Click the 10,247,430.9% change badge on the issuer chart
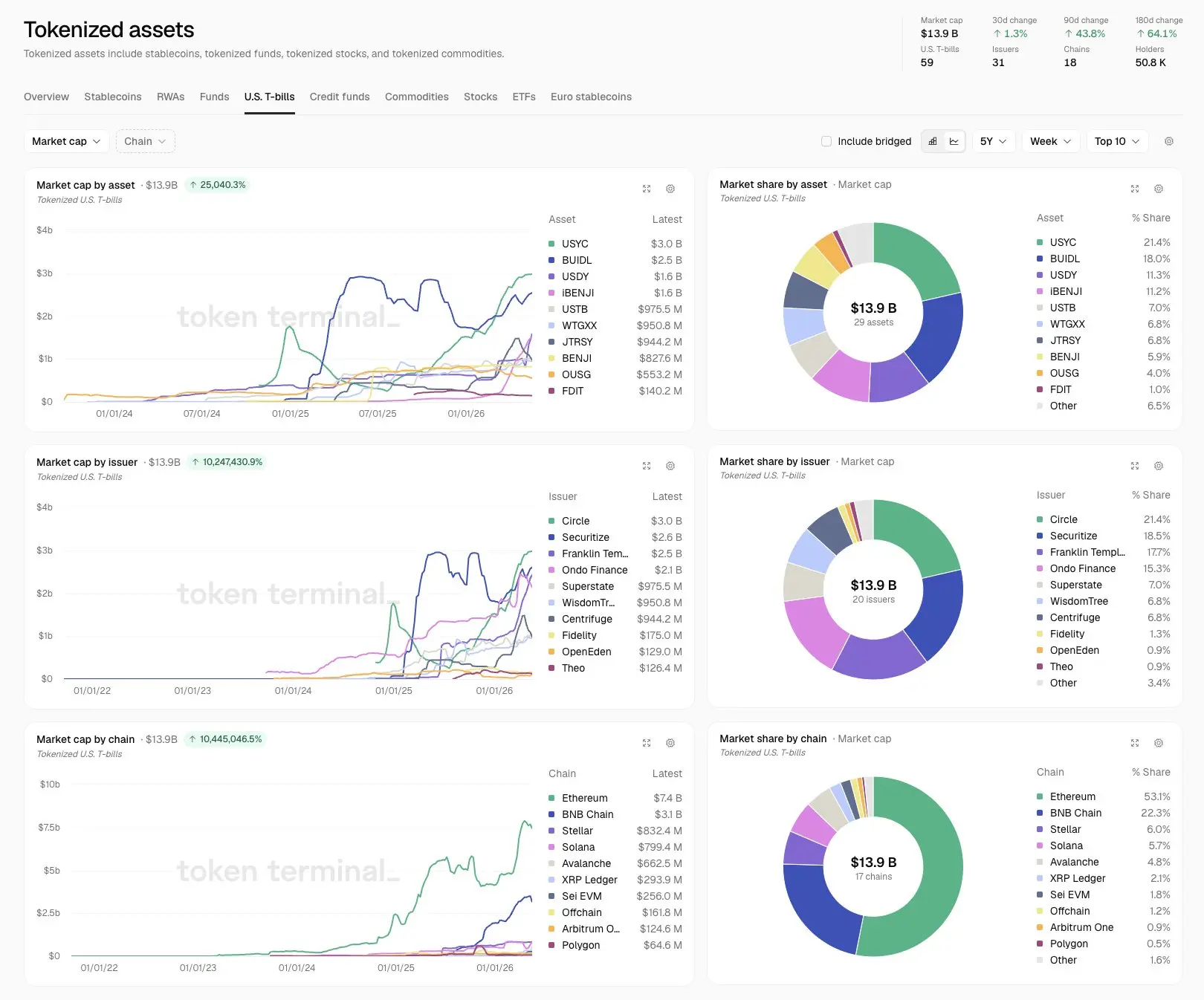Viewport: 1204px width, 1000px height. tap(227, 462)
